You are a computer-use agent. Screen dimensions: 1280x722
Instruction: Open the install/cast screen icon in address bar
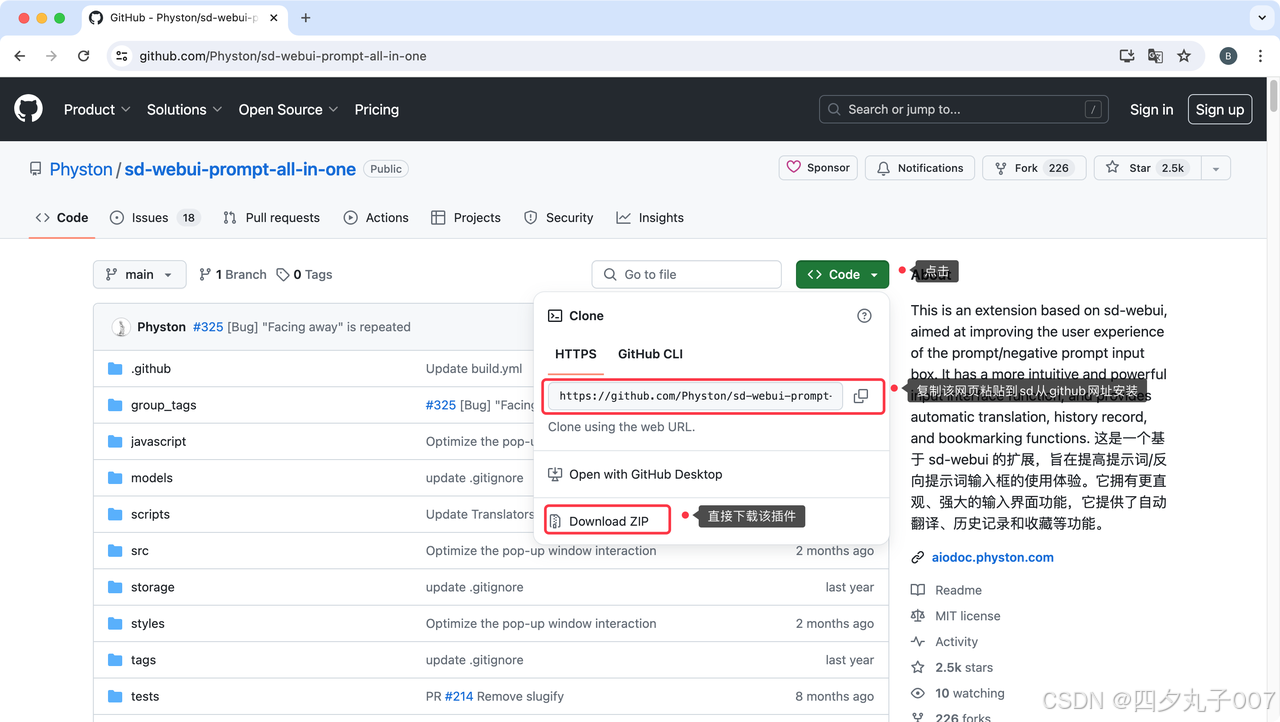point(1127,56)
